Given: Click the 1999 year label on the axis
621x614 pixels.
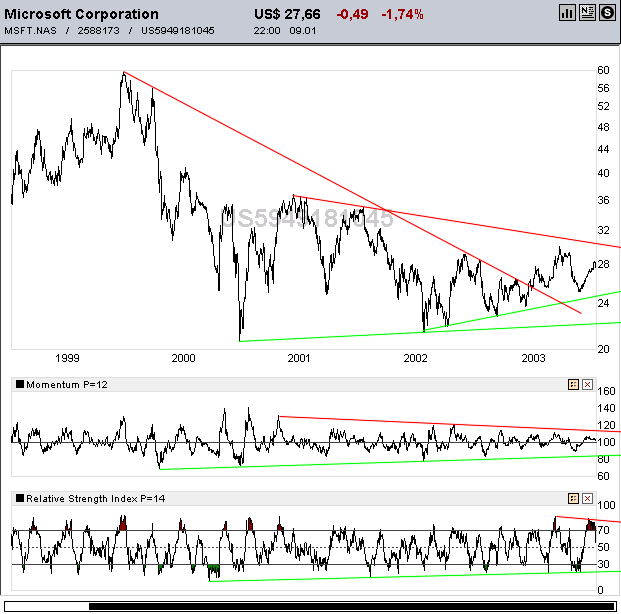Looking at the screenshot, I should click(67, 358).
